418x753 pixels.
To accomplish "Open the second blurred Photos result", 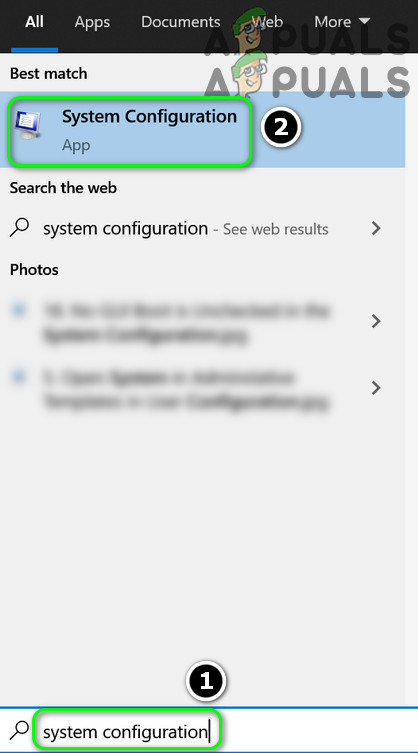I will pos(202,388).
